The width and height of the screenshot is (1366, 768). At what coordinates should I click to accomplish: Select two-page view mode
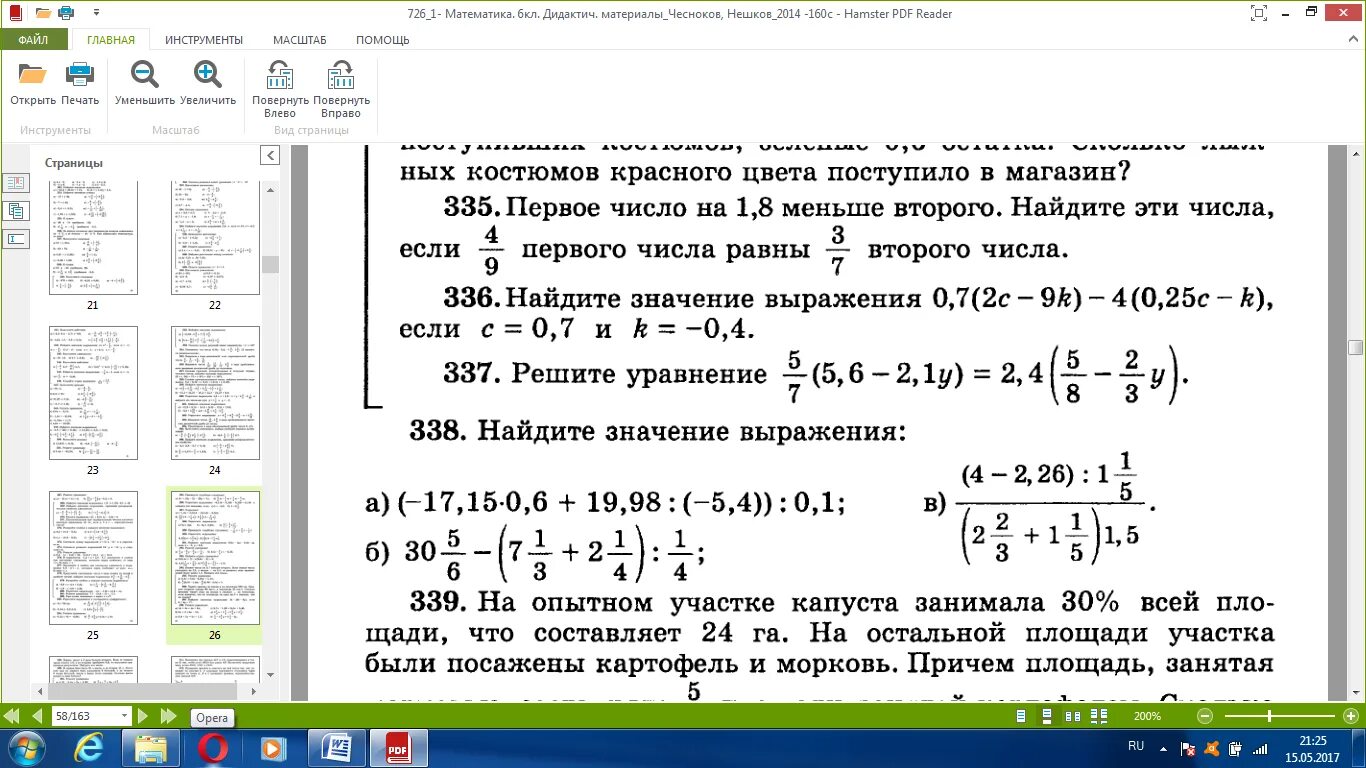click(x=1073, y=716)
